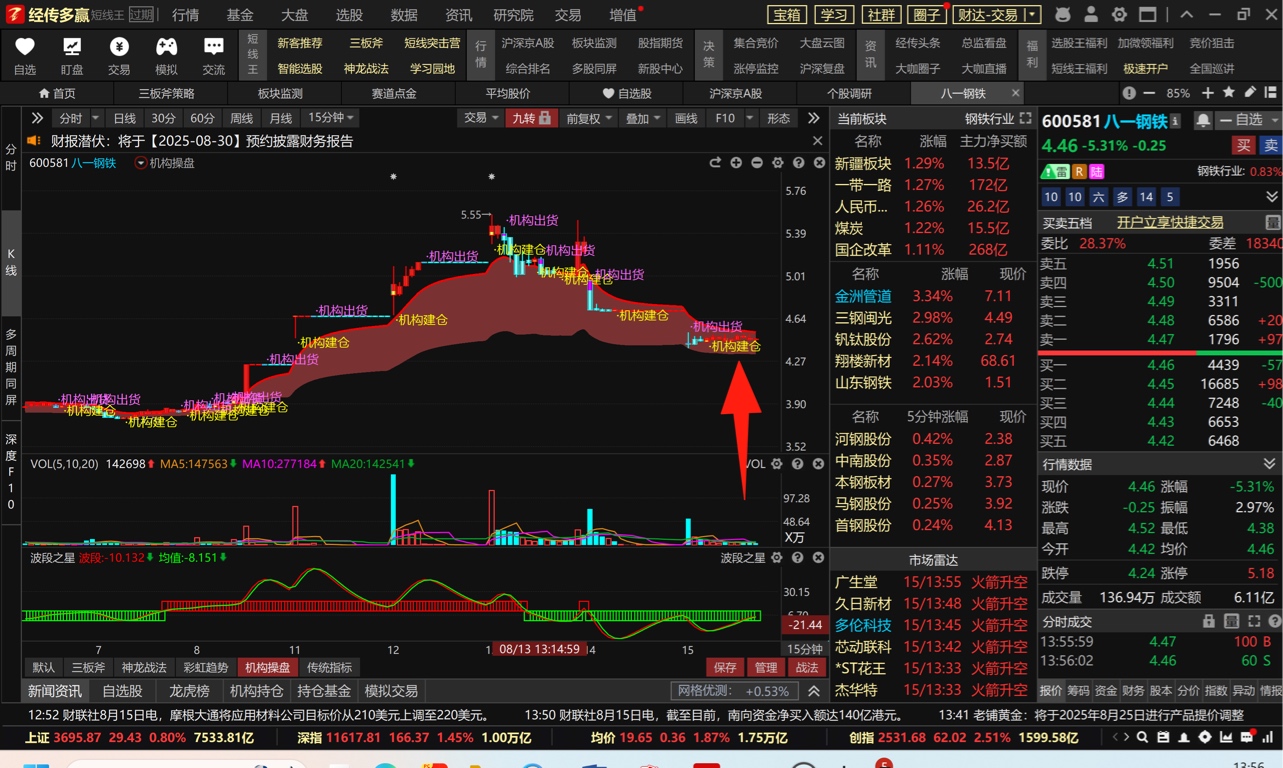The image size is (1283, 768).
Task: Open the 盯盘 monitor icon
Action: point(72,47)
